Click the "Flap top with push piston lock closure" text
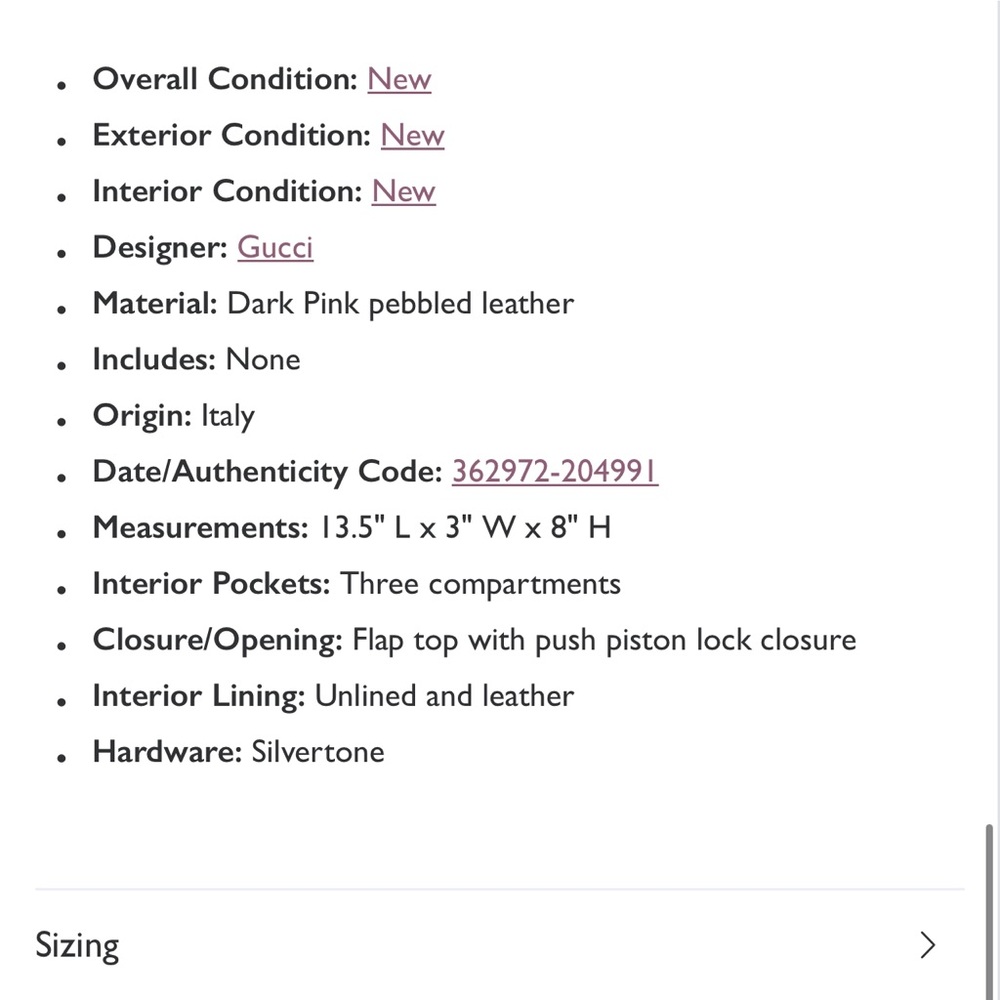 click(x=604, y=640)
